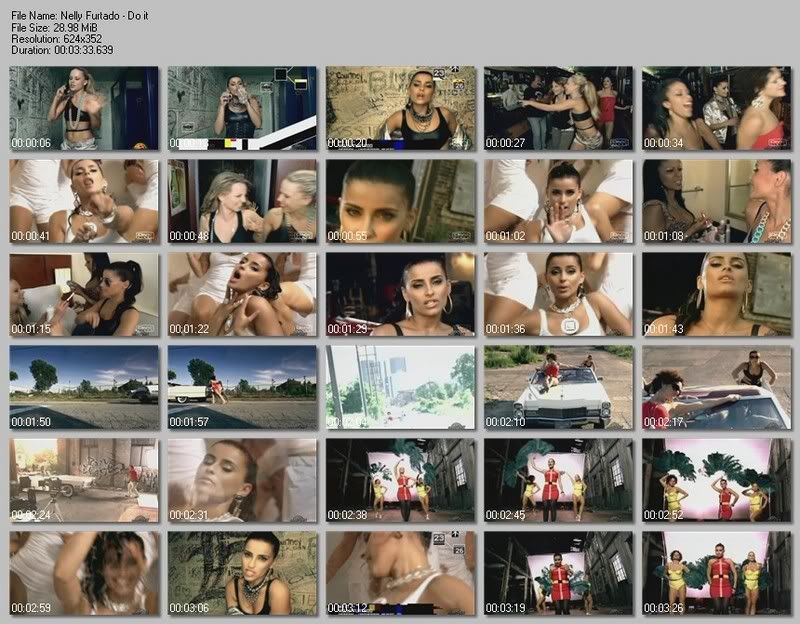Pick the frame timestamped 00:02:31
This screenshot has height=624, width=800.
(242, 481)
